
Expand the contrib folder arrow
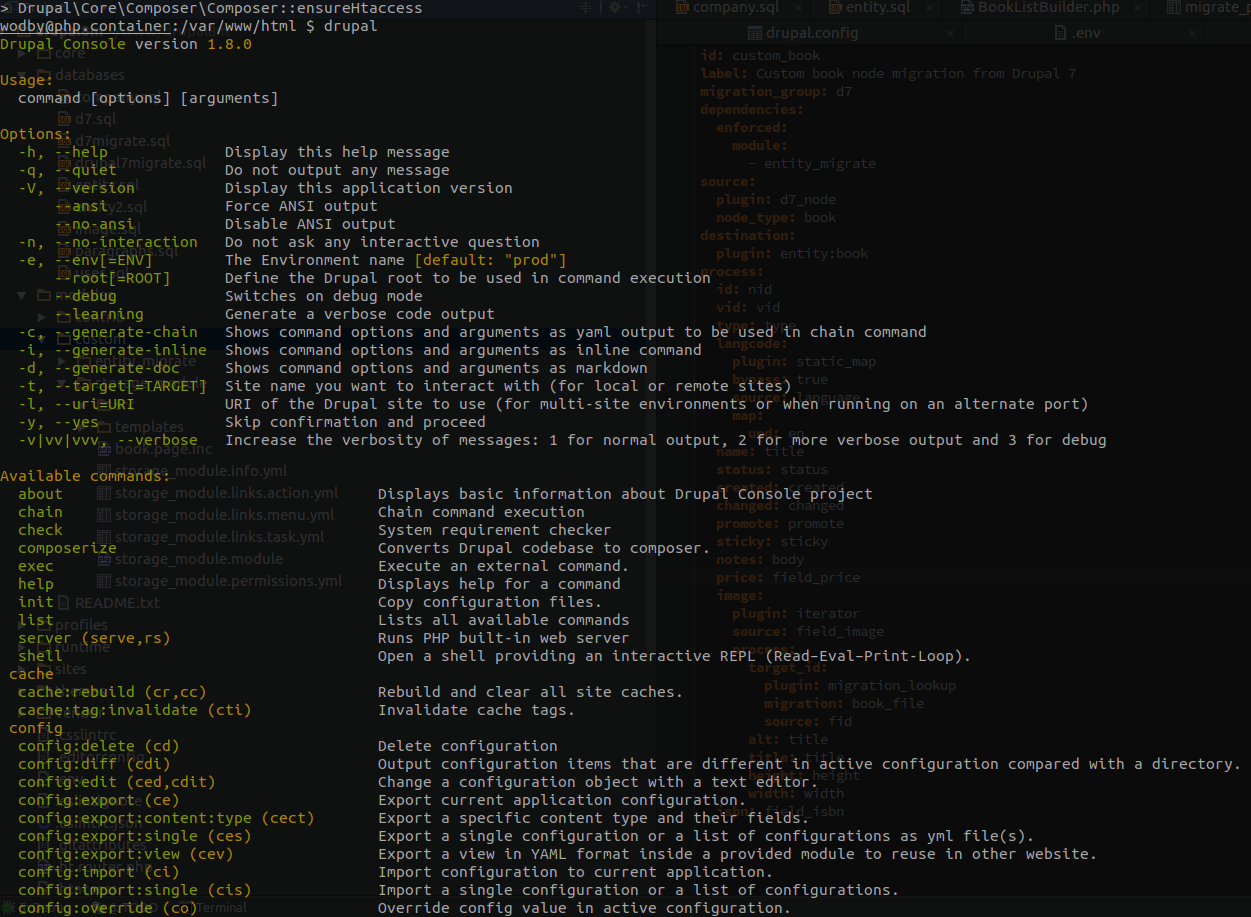point(43,317)
